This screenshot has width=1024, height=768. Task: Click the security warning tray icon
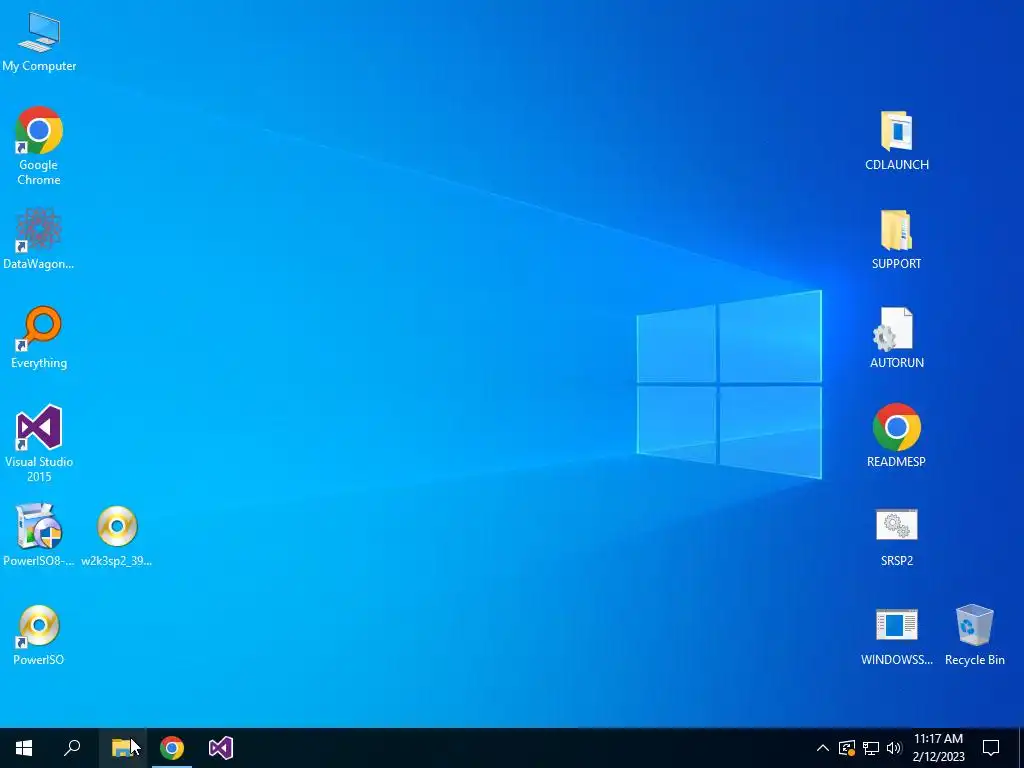846,748
